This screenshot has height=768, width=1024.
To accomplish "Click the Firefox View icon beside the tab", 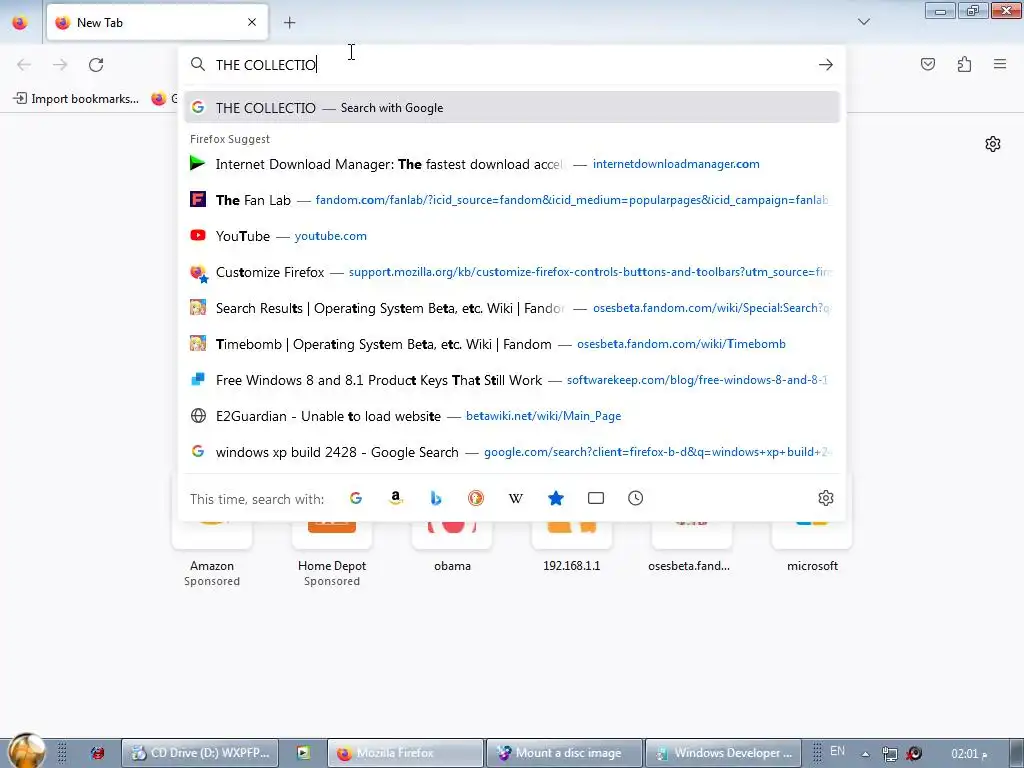I will coord(20,22).
